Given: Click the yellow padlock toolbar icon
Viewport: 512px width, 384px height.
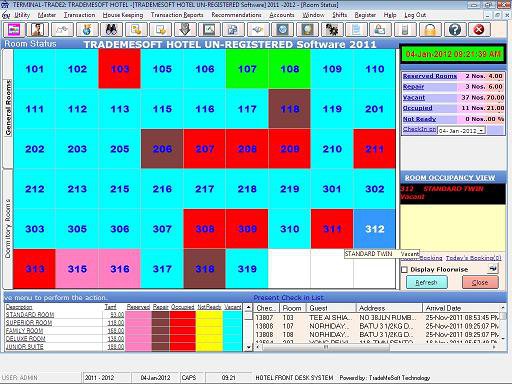Looking at the screenshot, I should coord(430,30).
